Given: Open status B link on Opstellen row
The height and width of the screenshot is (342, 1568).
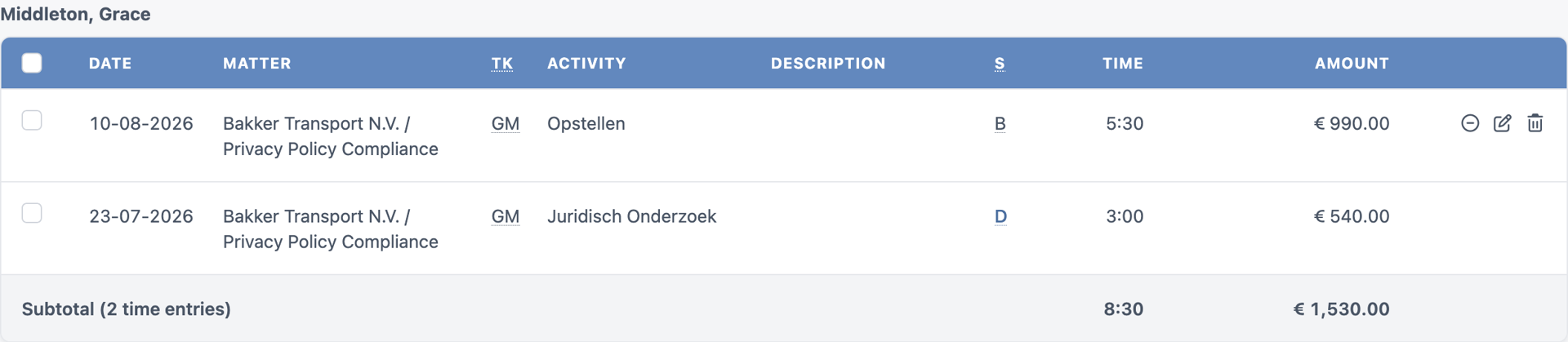Looking at the screenshot, I should tap(1000, 124).
